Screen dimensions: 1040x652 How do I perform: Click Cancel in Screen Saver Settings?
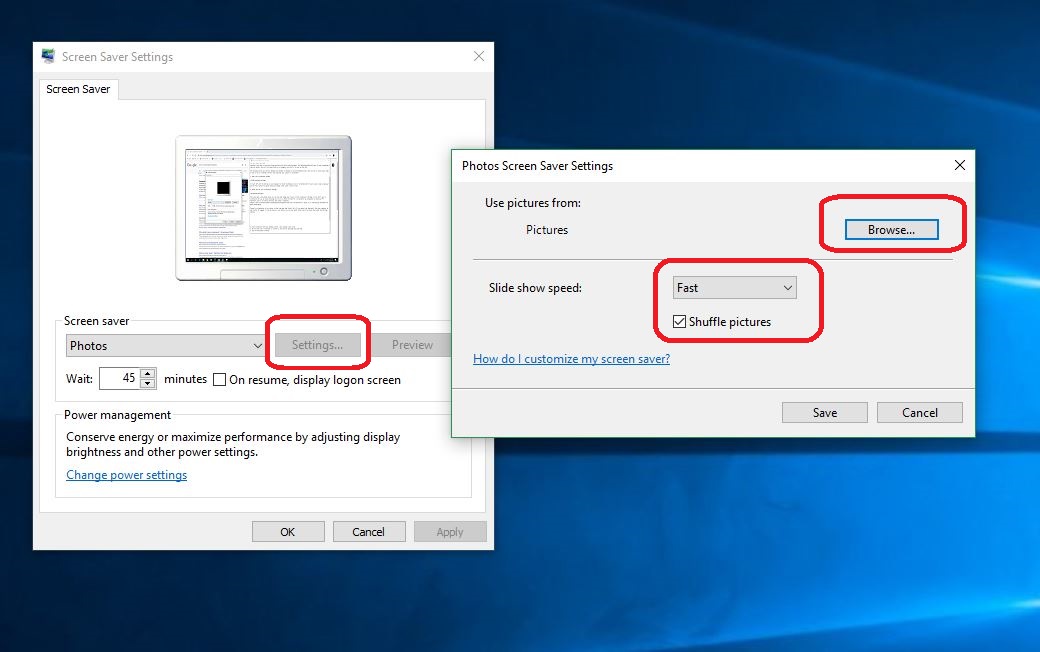[369, 531]
